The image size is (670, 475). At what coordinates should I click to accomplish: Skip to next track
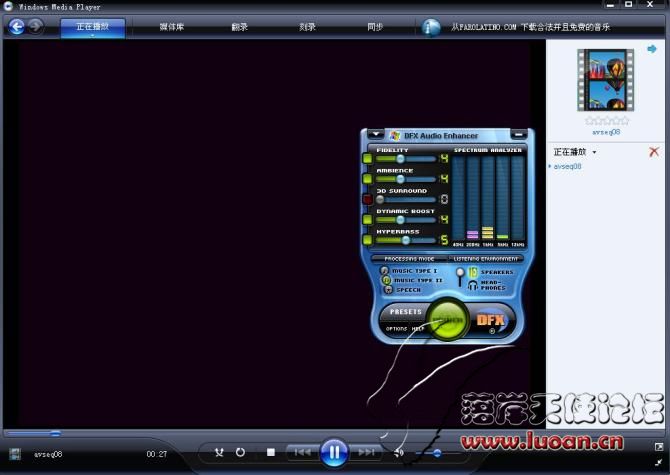coord(366,452)
